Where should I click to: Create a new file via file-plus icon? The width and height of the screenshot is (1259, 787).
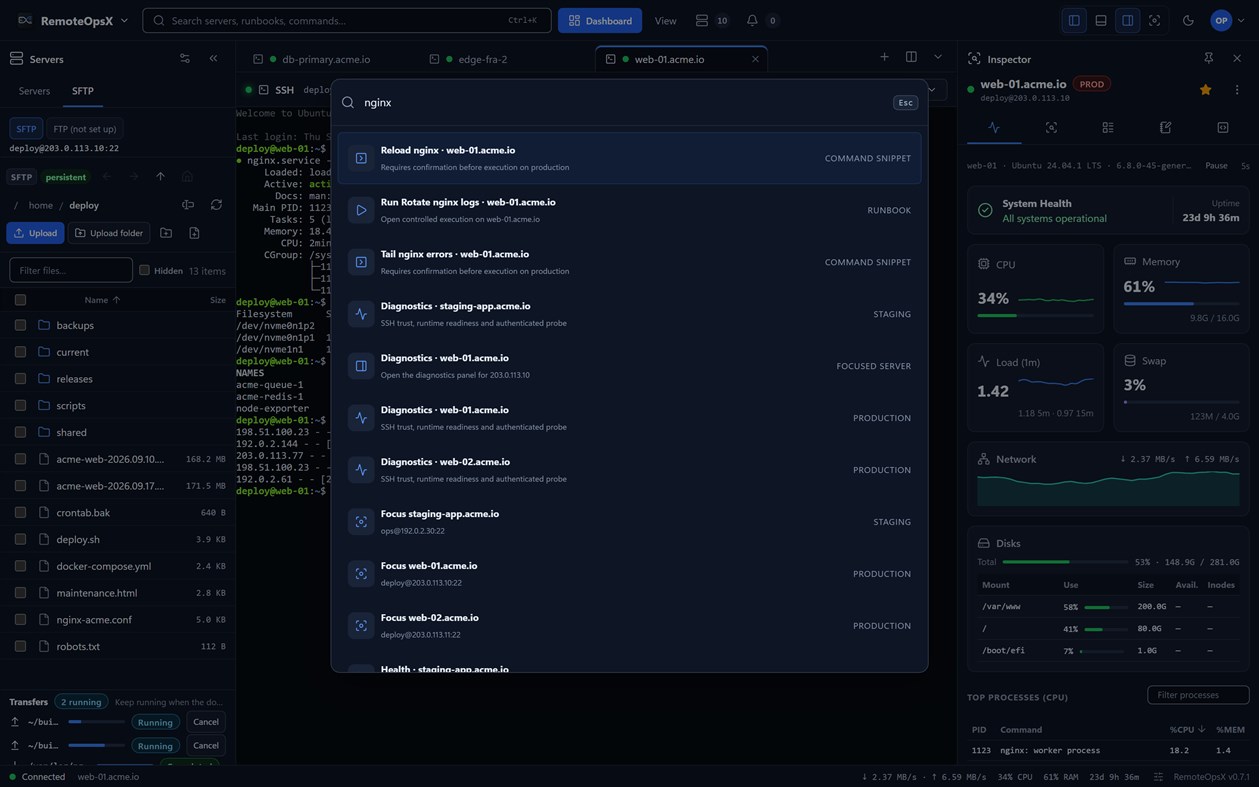tap(194, 233)
